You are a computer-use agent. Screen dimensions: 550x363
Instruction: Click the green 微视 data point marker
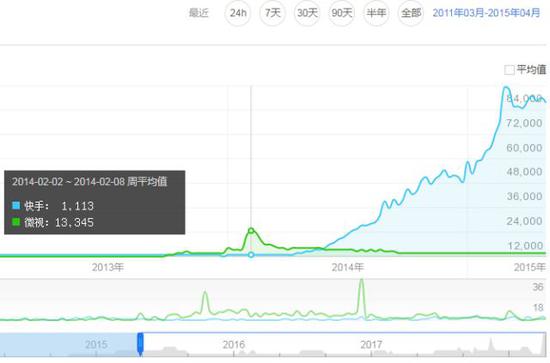(x=251, y=230)
